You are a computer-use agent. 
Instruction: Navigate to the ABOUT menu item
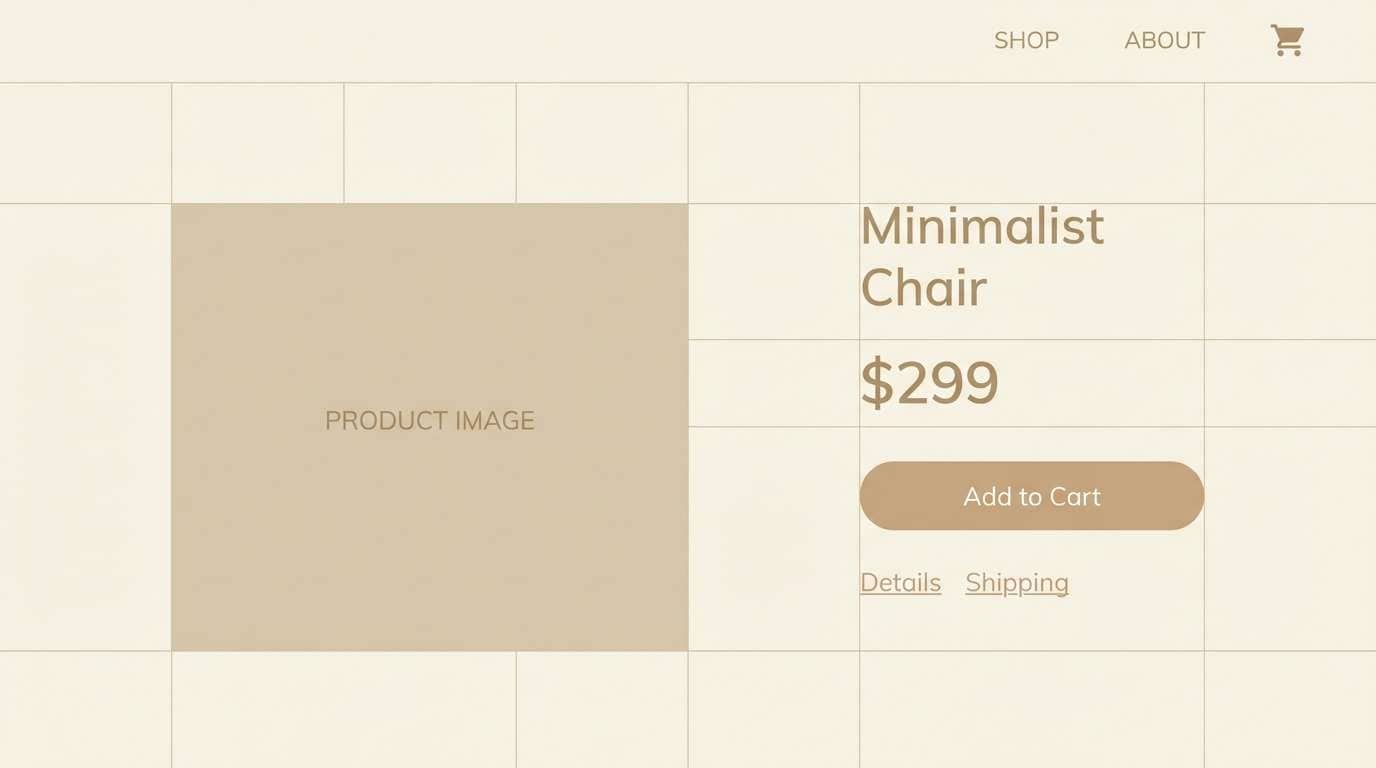(x=1164, y=40)
